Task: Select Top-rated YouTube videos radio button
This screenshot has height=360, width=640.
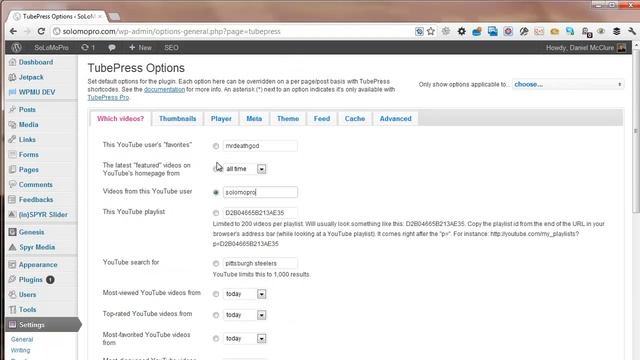Action: click(x=216, y=315)
